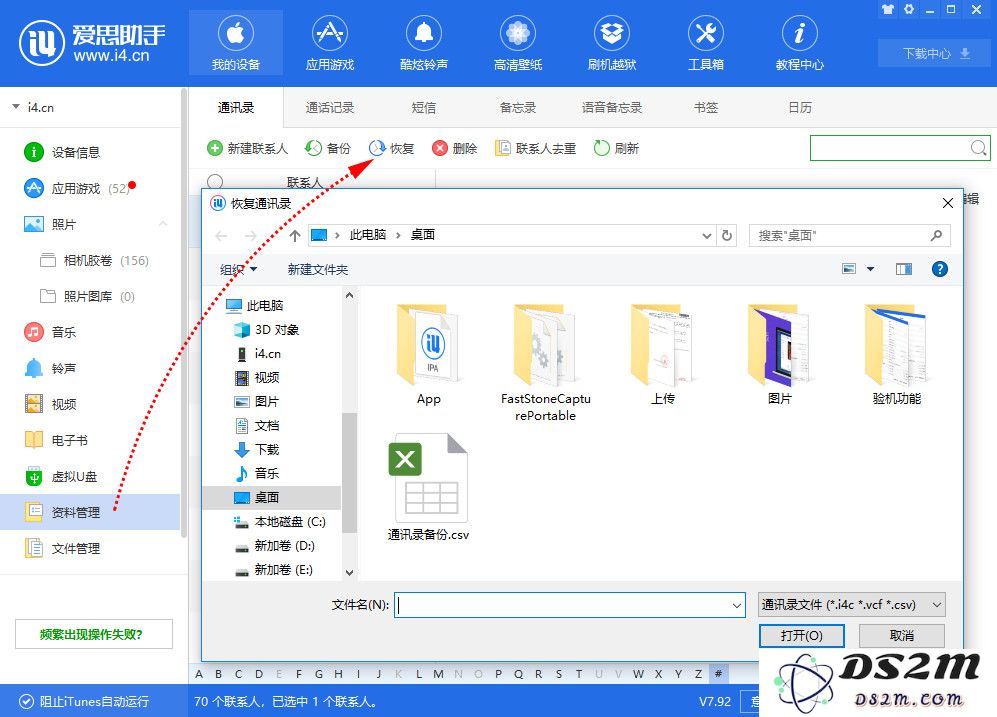Select the 通讯录备份.csv file
Viewport: 997px width, 717px height.
[x=429, y=488]
